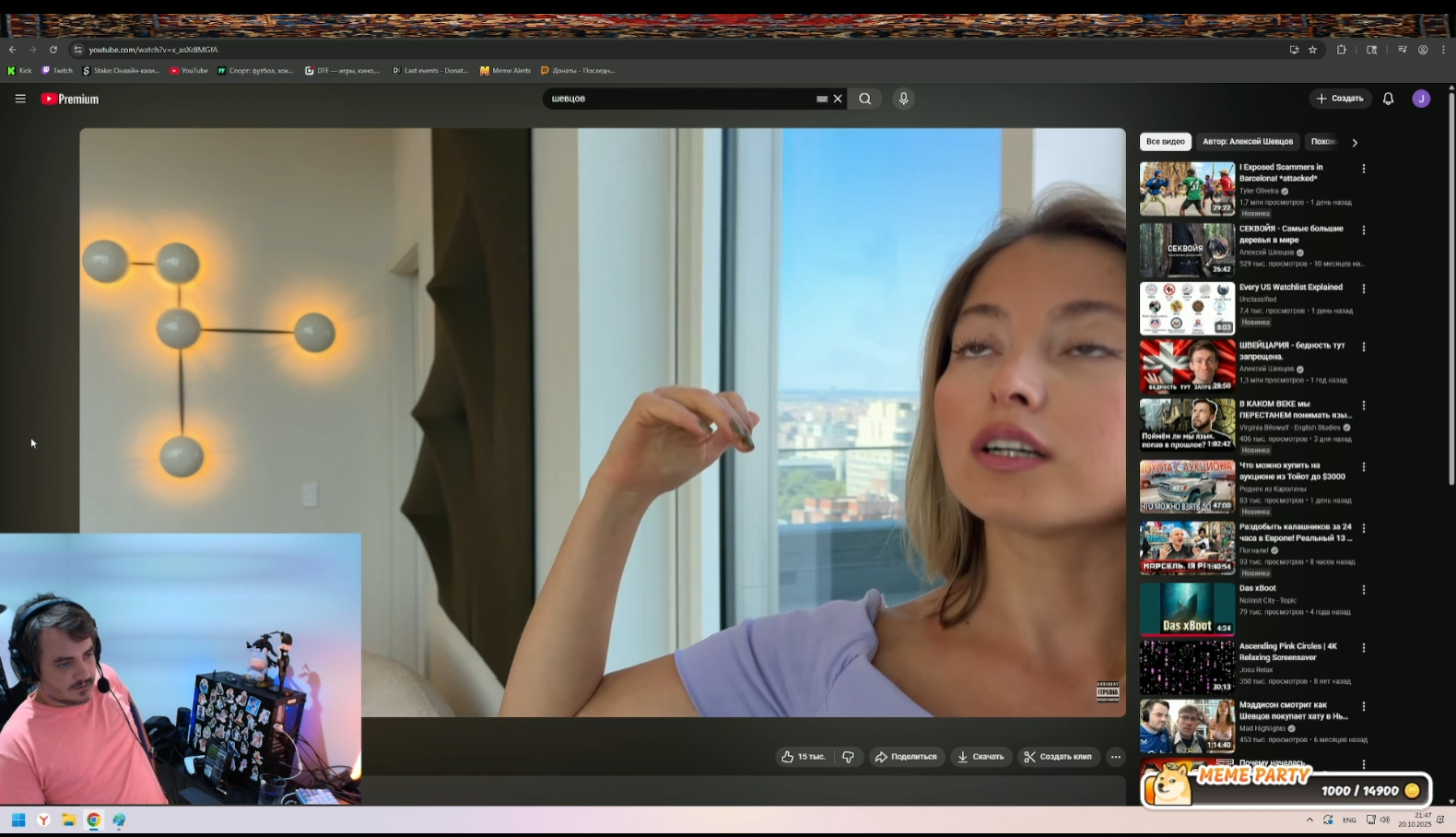Reload the YouTube page
The width and height of the screenshot is (1456, 837).
click(x=53, y=50)
